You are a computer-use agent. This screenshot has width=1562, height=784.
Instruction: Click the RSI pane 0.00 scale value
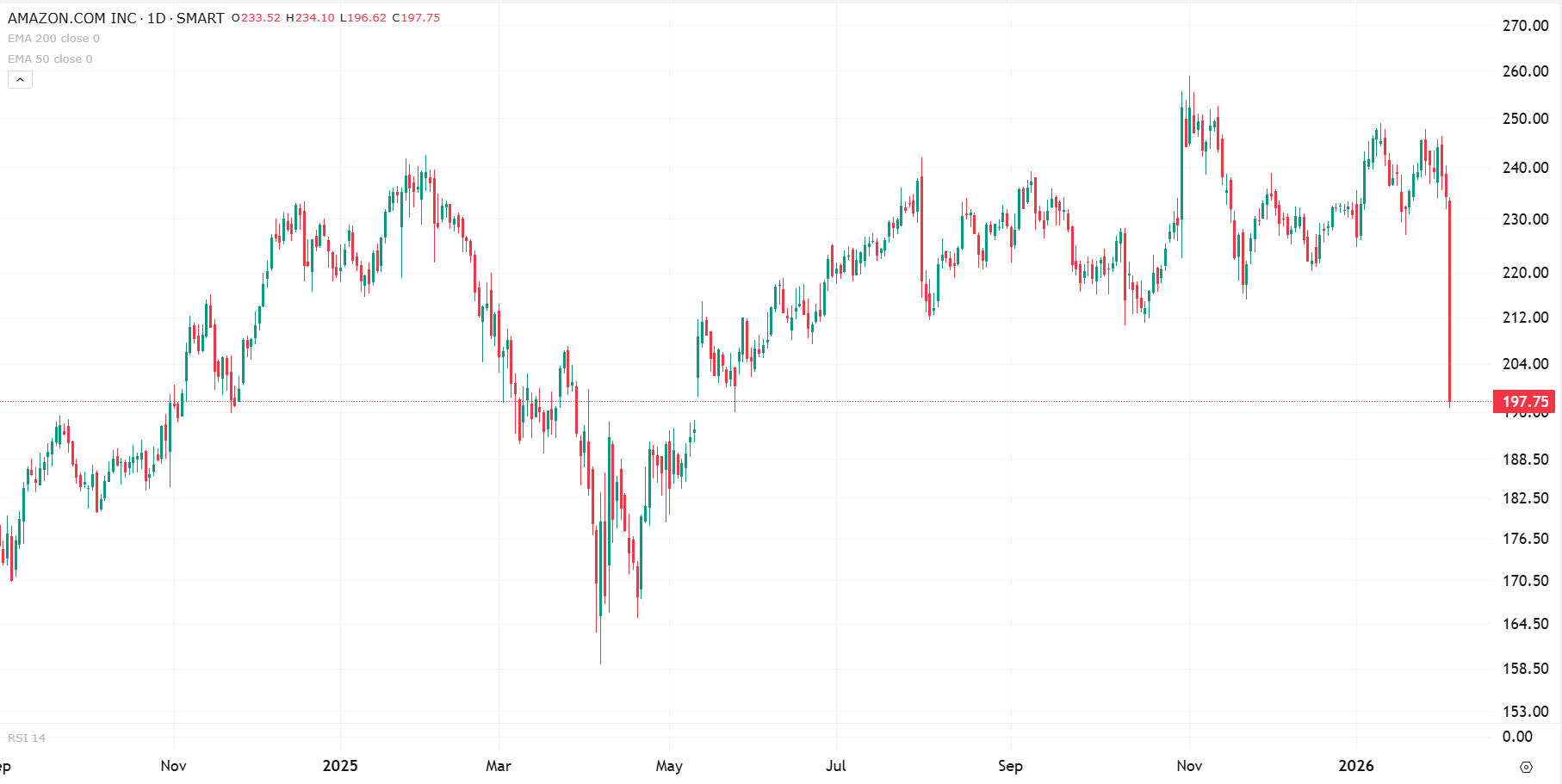tap(1517, 737)
